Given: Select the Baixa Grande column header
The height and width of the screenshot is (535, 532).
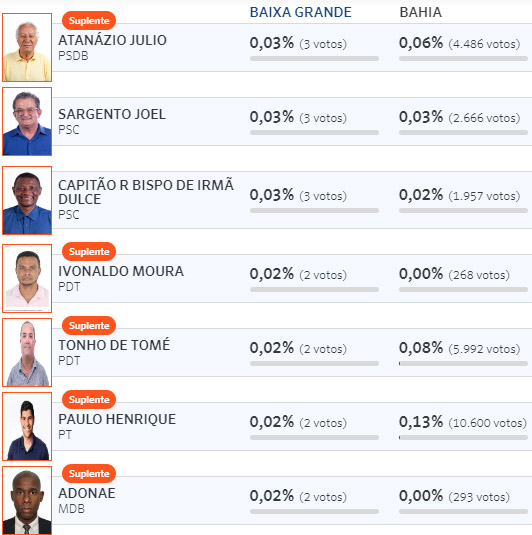Looking at the screenshot, I should point(300,12).
